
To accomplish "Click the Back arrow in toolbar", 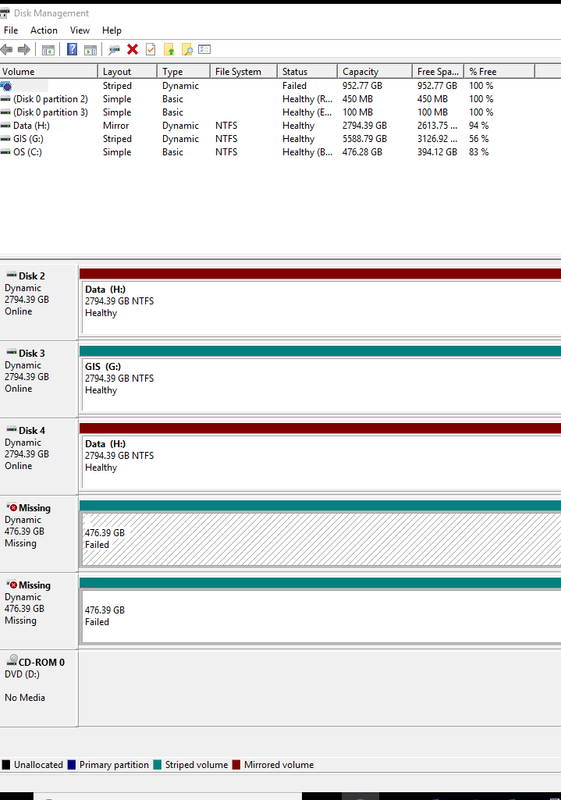I will (x=6, y=49).
